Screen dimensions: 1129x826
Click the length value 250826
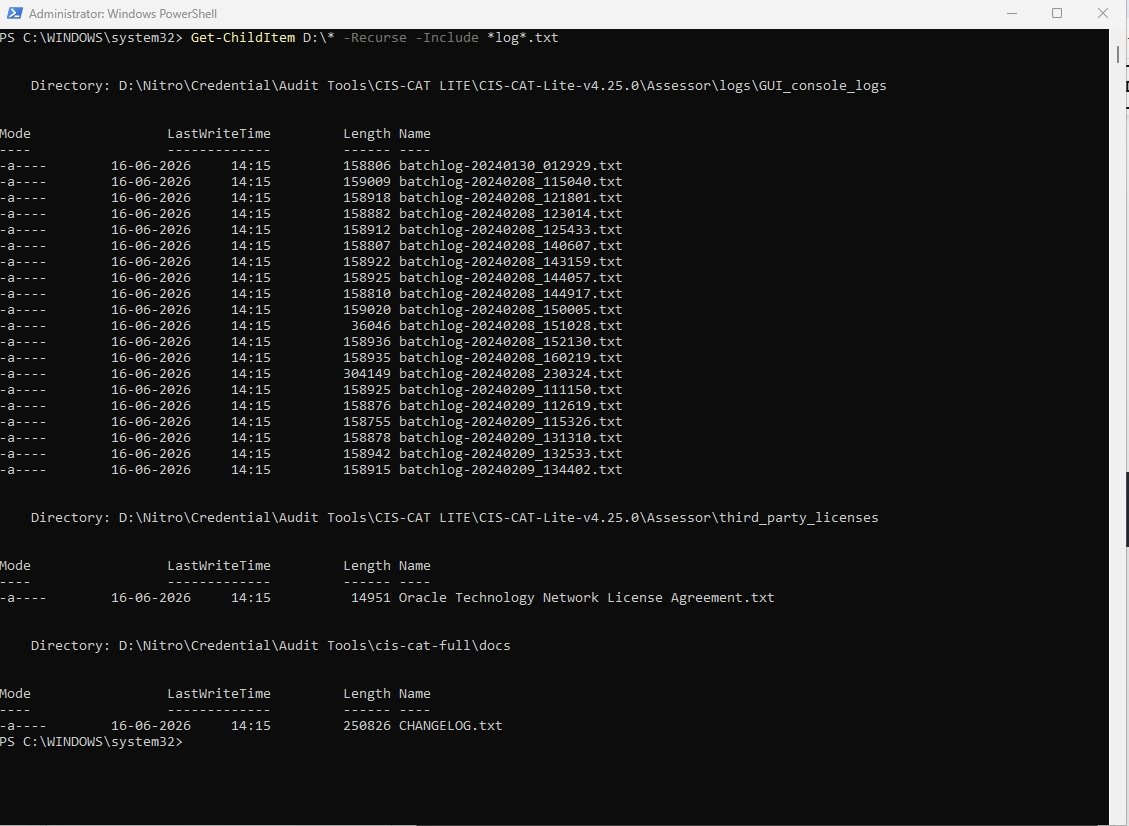(366, 726)
